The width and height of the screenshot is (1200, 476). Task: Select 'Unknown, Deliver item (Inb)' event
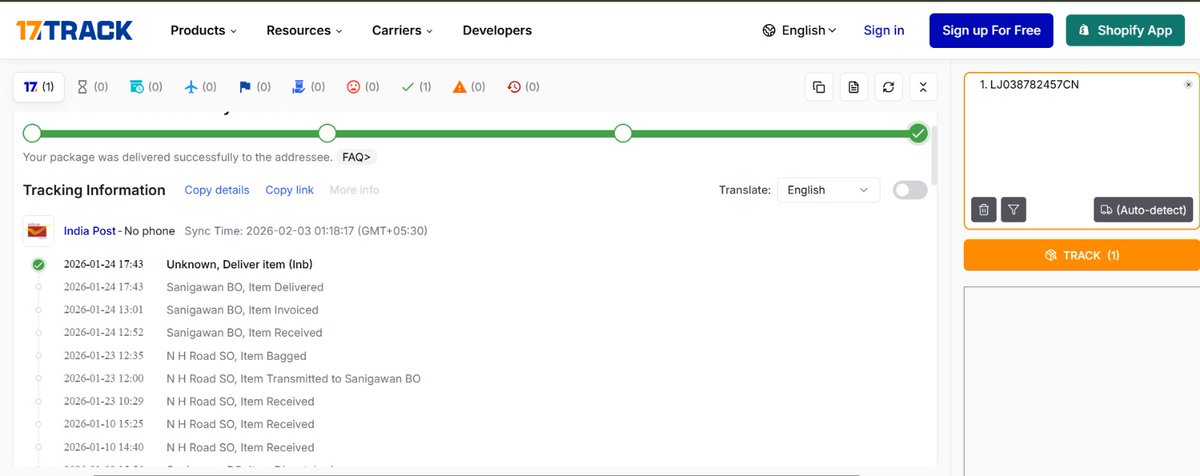tap(240, 265)
